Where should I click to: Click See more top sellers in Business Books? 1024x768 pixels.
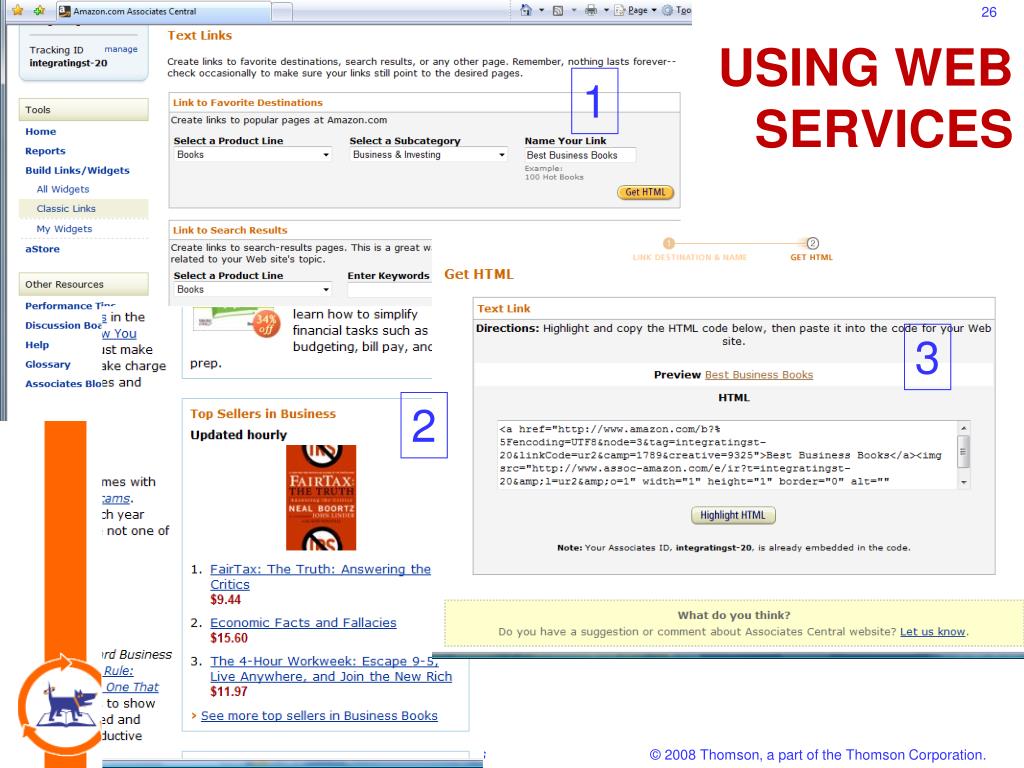pos(319,716)
